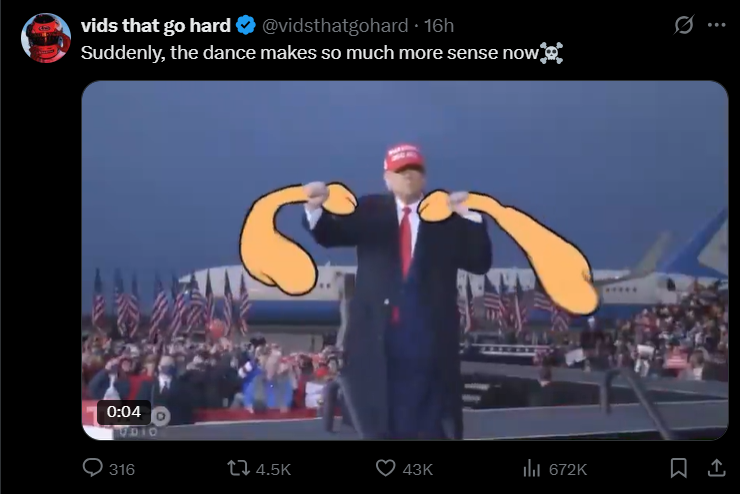Open the @vidsthatgohard handle link
The height and width of the screenshot is (494, 740).
[335, 25]
